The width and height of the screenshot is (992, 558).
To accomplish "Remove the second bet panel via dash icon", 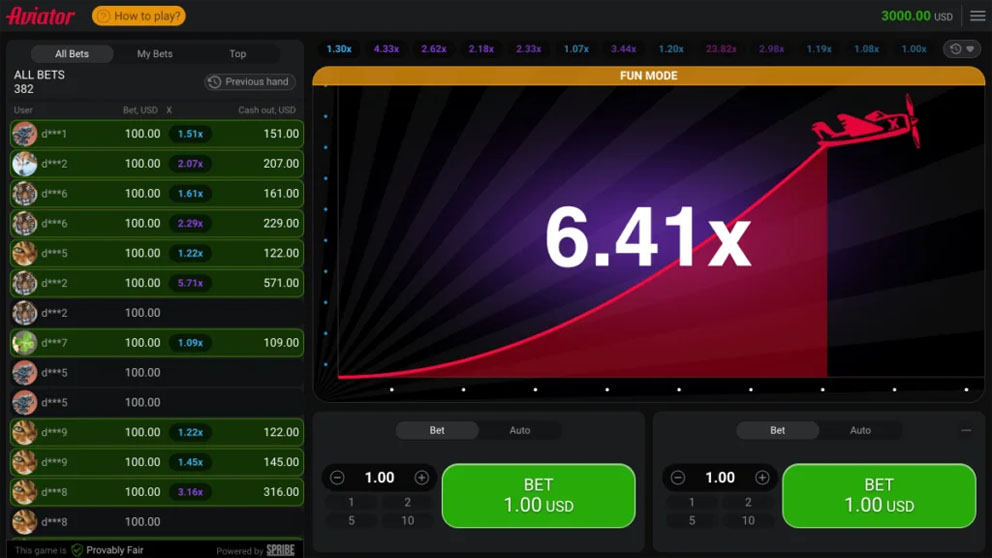I will (966, 430).
